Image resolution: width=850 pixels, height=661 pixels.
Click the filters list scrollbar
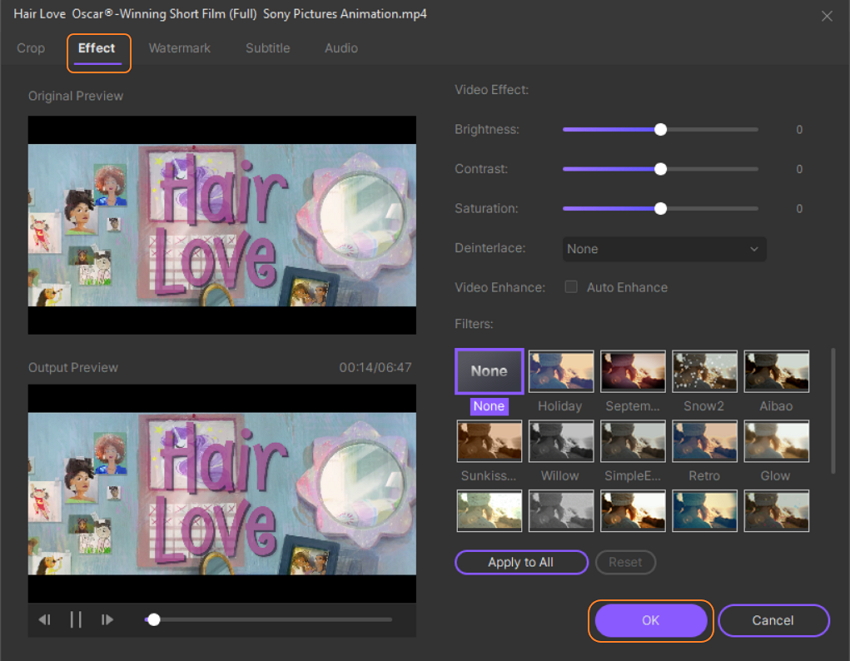pyautogui.click(x=833, y=412)
